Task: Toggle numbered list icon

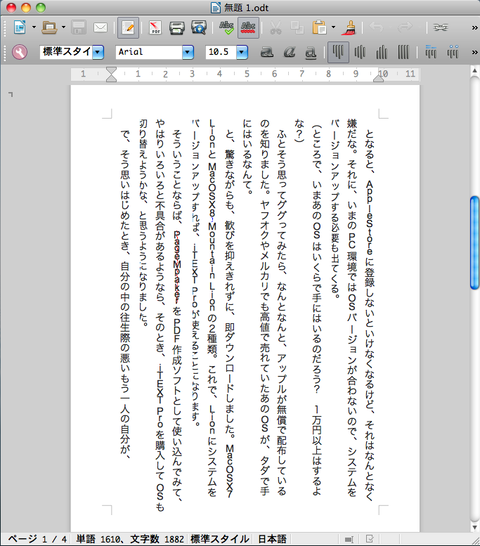Action: point(431,52)
